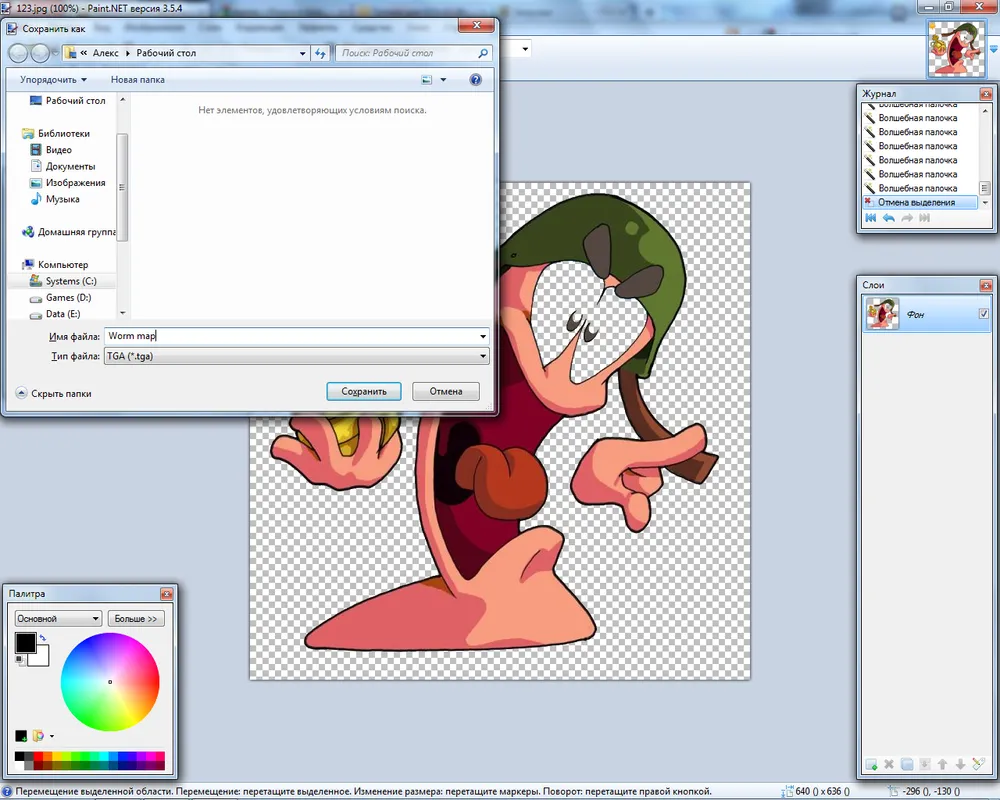
Task: Click the undo arrow in History panel
Action: pos(888,218)
